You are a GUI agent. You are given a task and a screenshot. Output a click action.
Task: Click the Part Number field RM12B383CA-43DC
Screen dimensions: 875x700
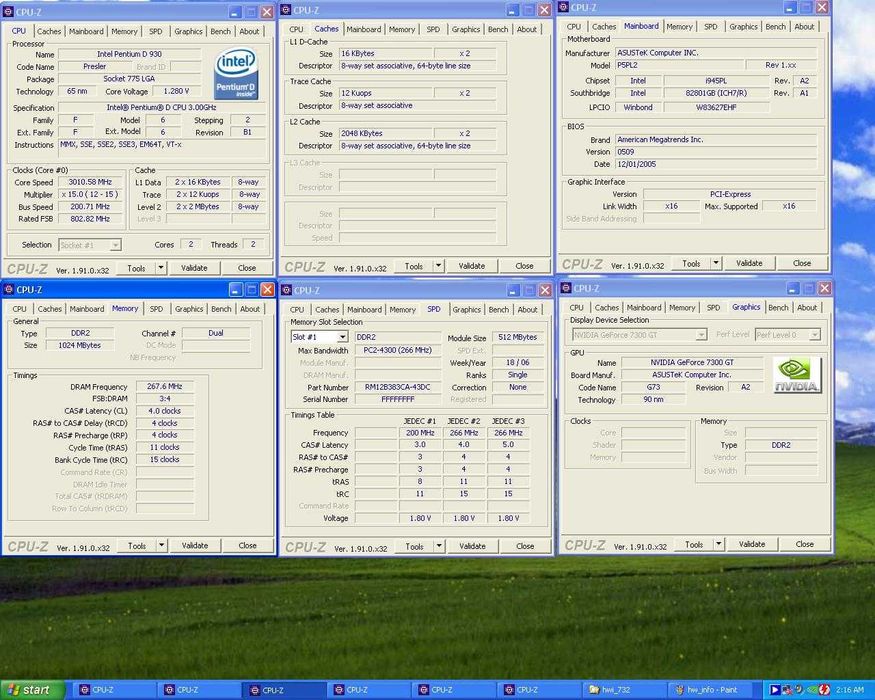397,387
